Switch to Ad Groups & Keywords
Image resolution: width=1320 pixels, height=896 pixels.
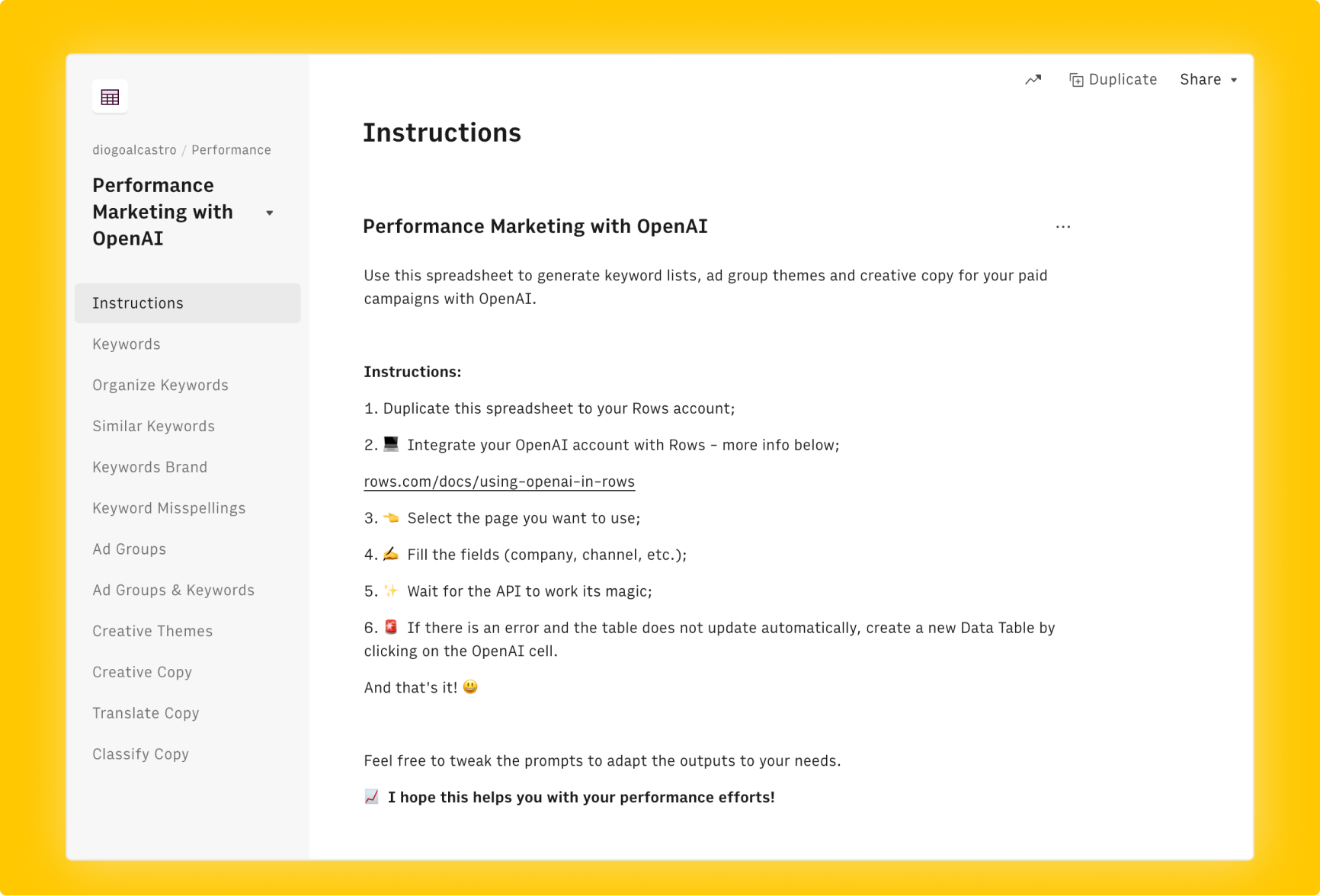point(173,590)
